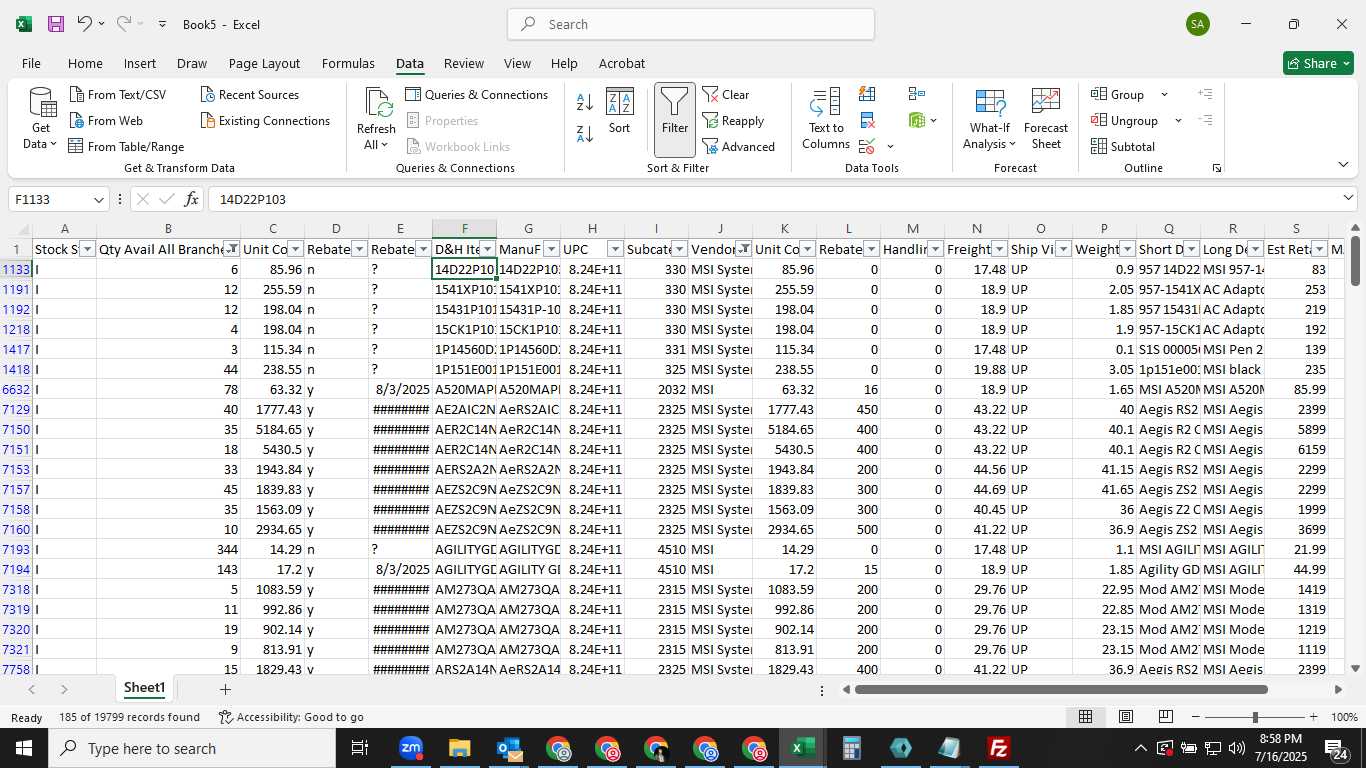Open the Freight column filter dropdown
Image resolution: width=1366 pixels, height=768 pixels.
(999, 249)
